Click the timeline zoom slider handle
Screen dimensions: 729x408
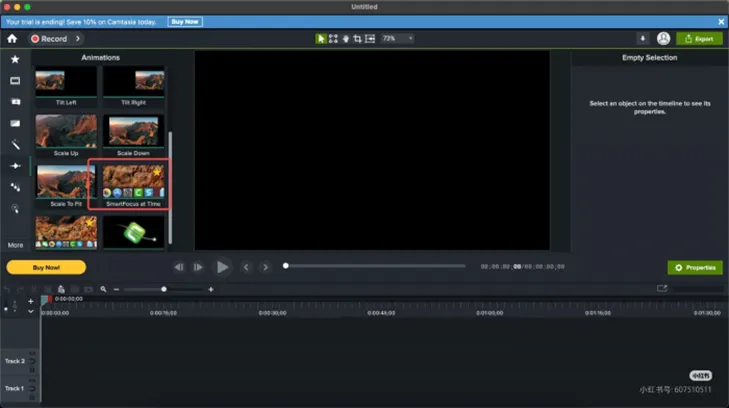164,289
